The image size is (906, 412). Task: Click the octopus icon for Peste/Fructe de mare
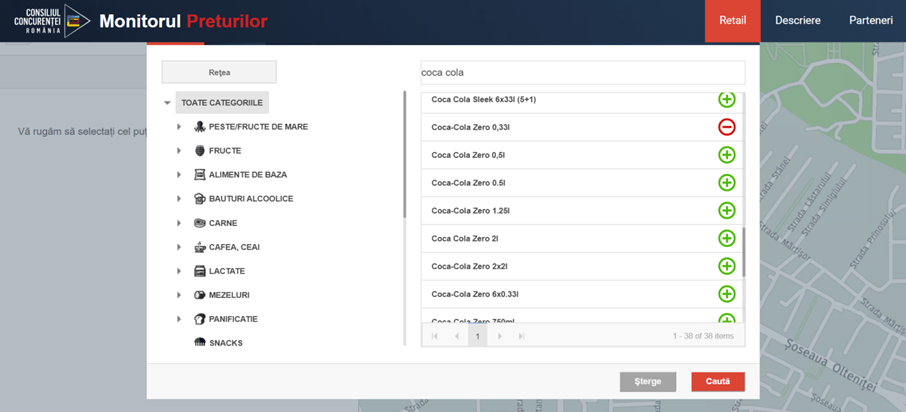(199, 127)
